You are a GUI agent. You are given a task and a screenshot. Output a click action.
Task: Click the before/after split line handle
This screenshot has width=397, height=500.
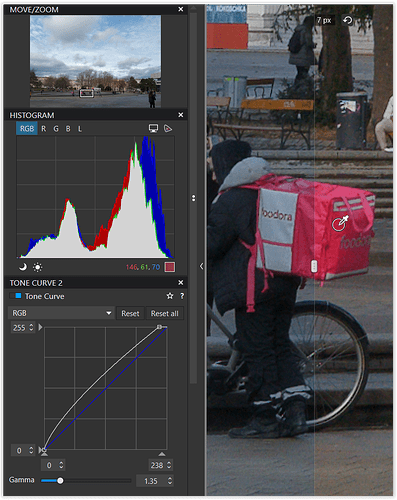314,266
